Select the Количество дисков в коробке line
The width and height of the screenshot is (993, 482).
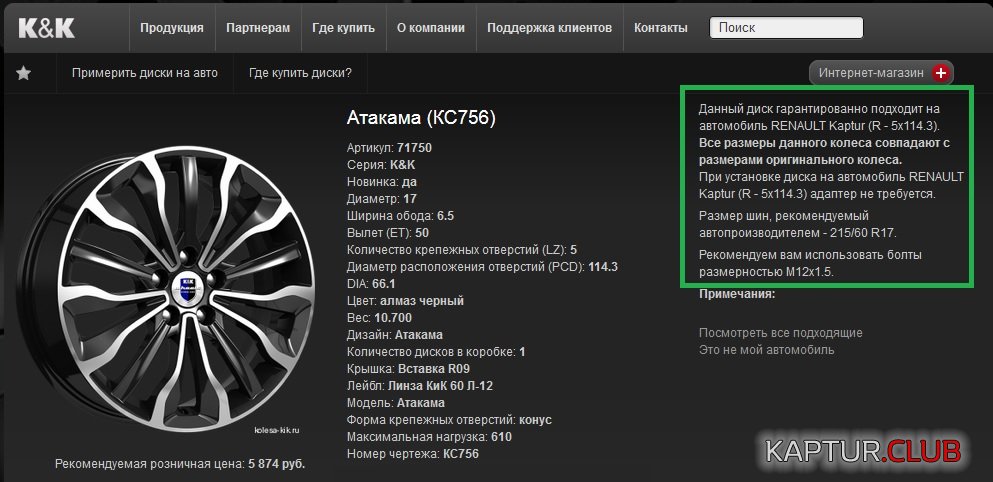pos(436,352)
